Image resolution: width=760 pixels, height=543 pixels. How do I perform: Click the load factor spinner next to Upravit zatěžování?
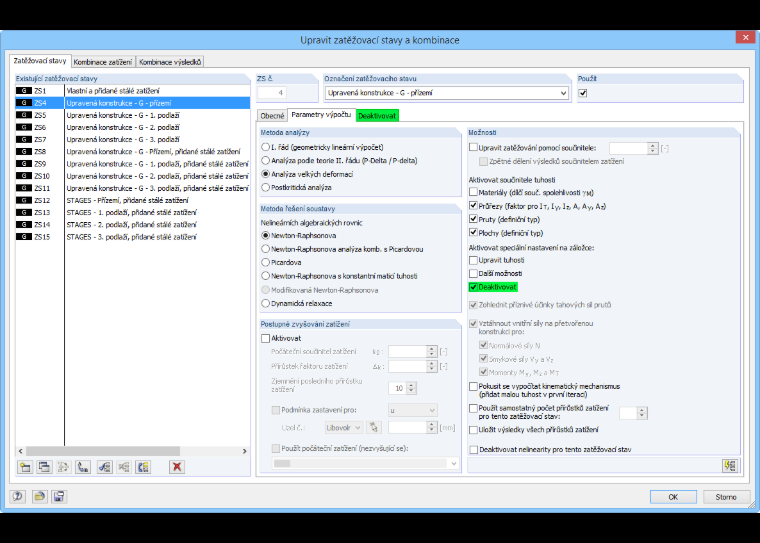(x=652, y=148)
